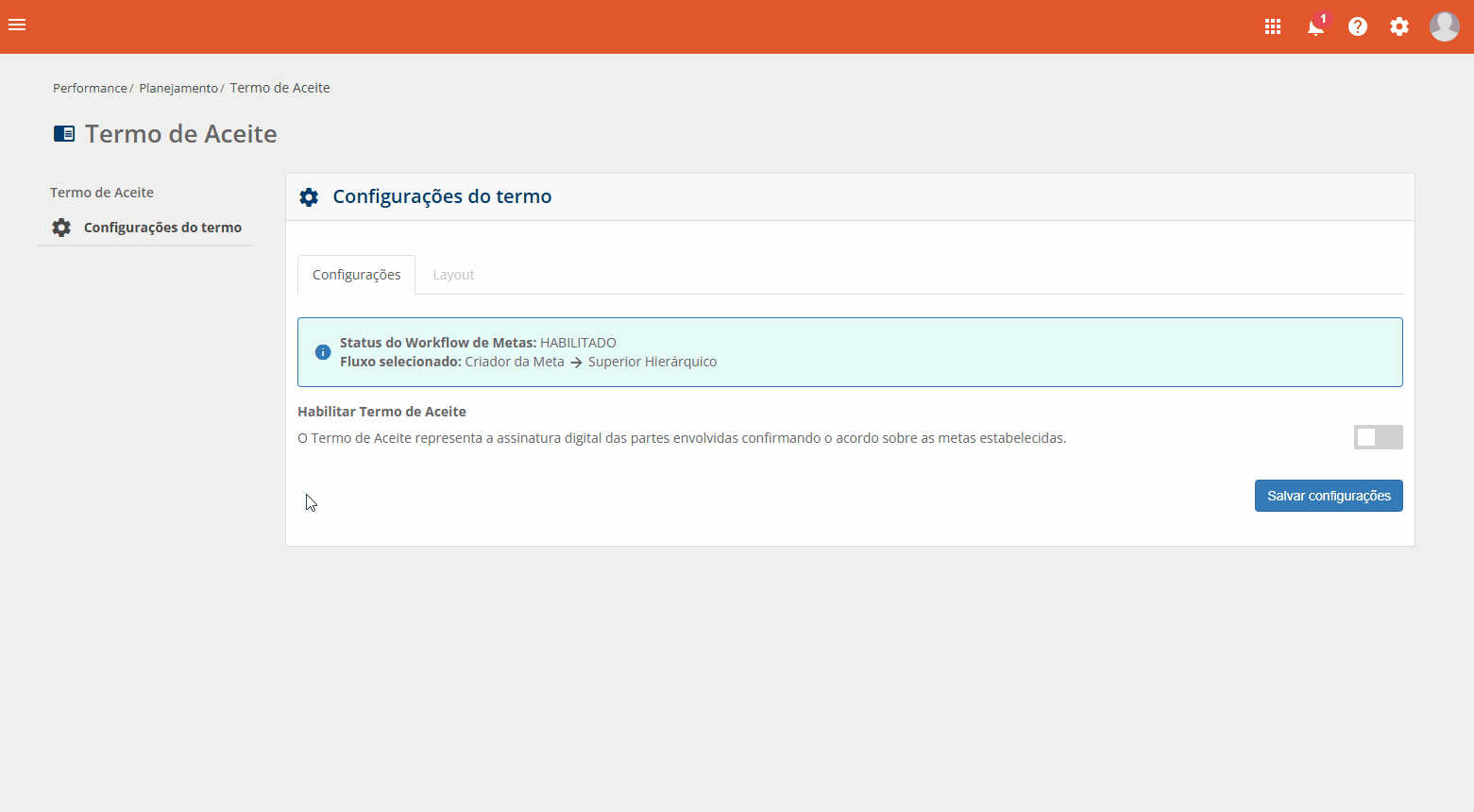Open Planejamento from the breadcrumb trail
Viewport: 1474px width, 812px height.
[178, 87]
